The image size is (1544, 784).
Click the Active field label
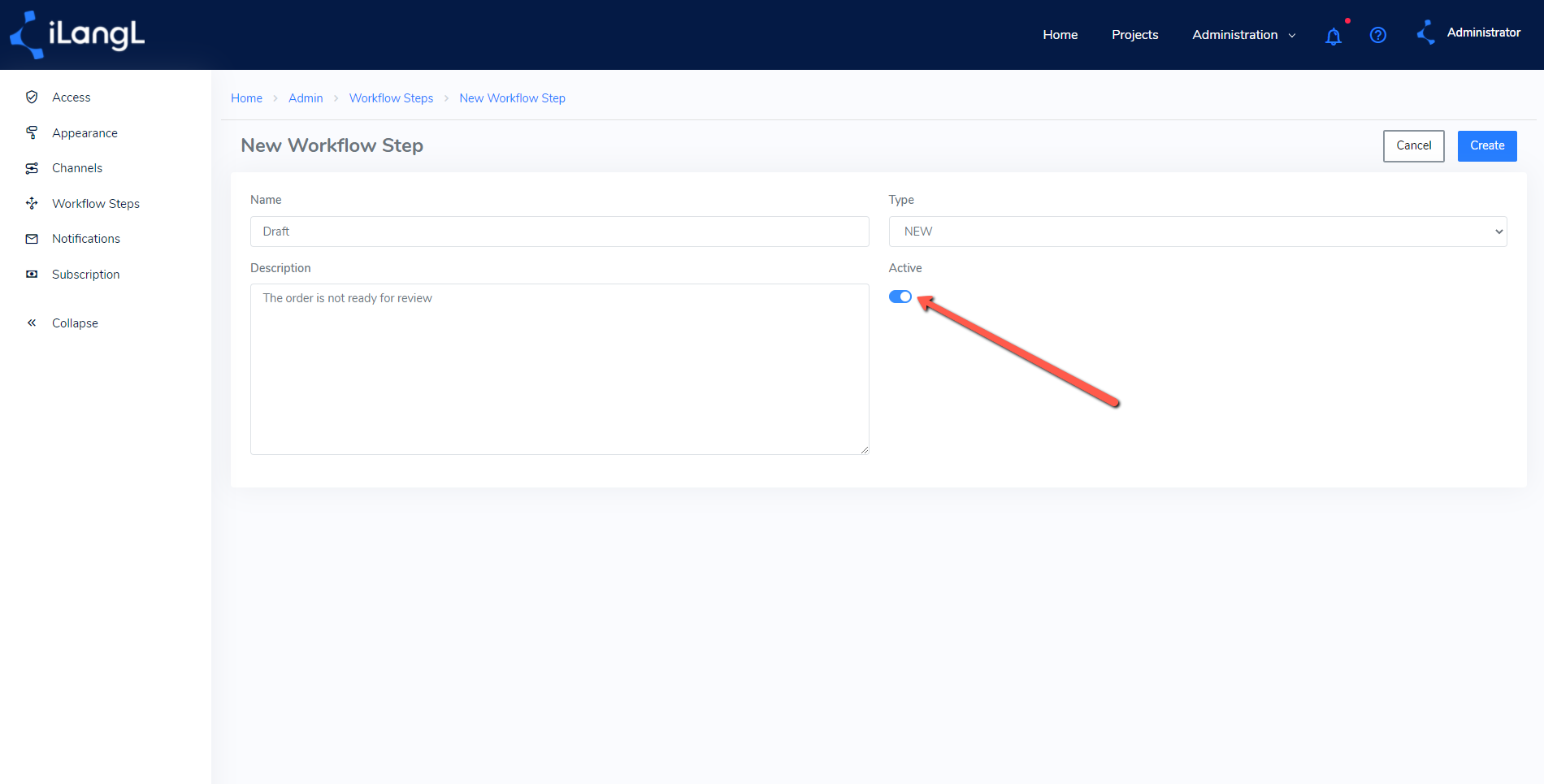905,268
